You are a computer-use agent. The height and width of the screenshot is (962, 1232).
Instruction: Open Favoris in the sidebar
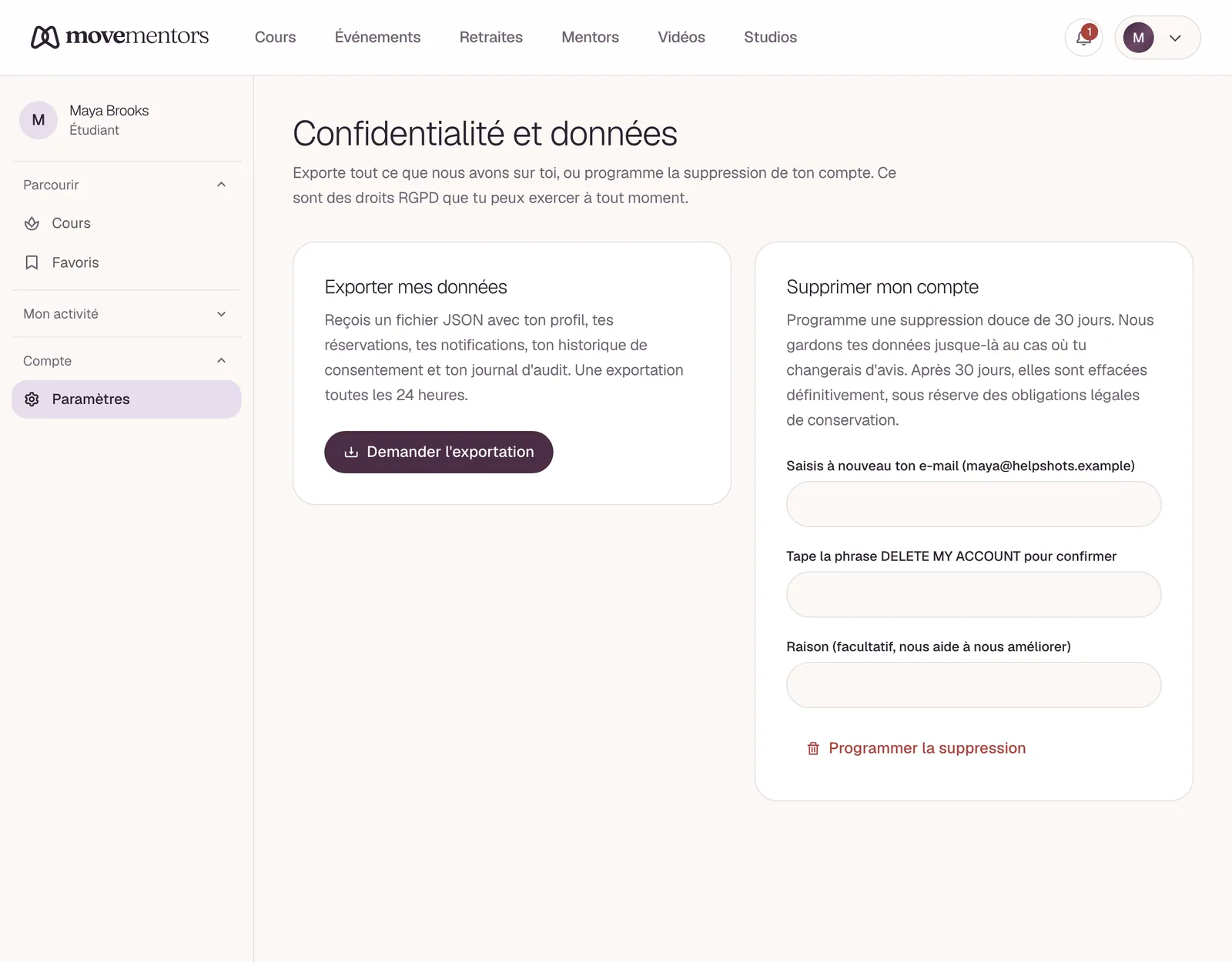click(127, 262)
